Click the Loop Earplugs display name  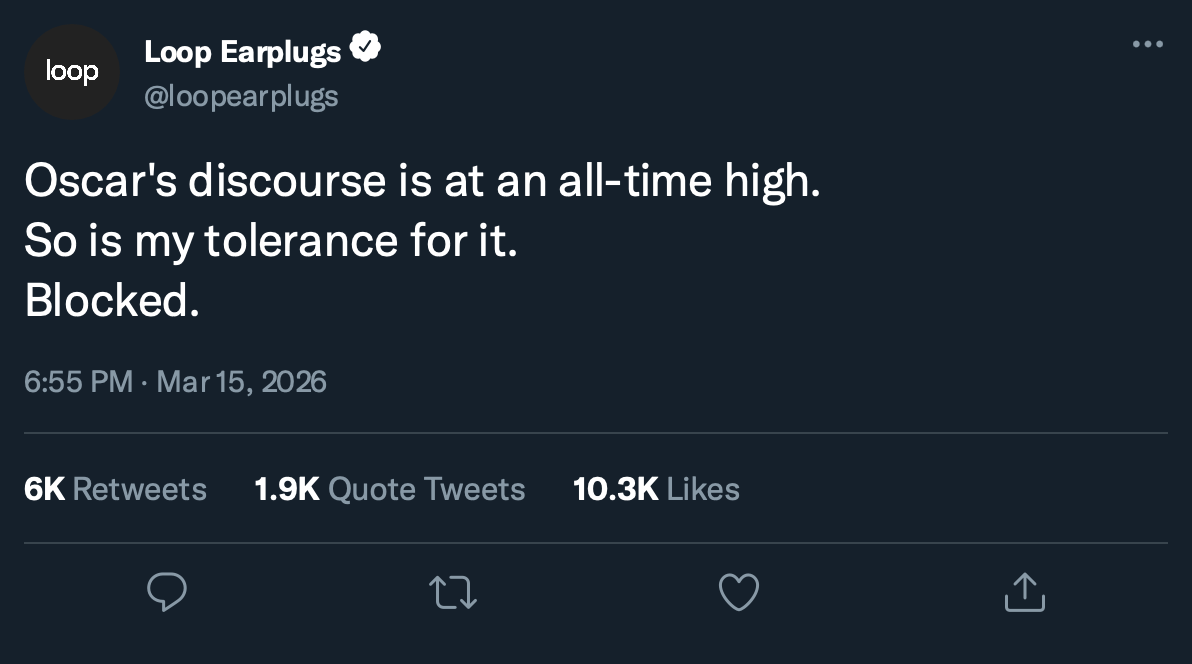[243, 51]
